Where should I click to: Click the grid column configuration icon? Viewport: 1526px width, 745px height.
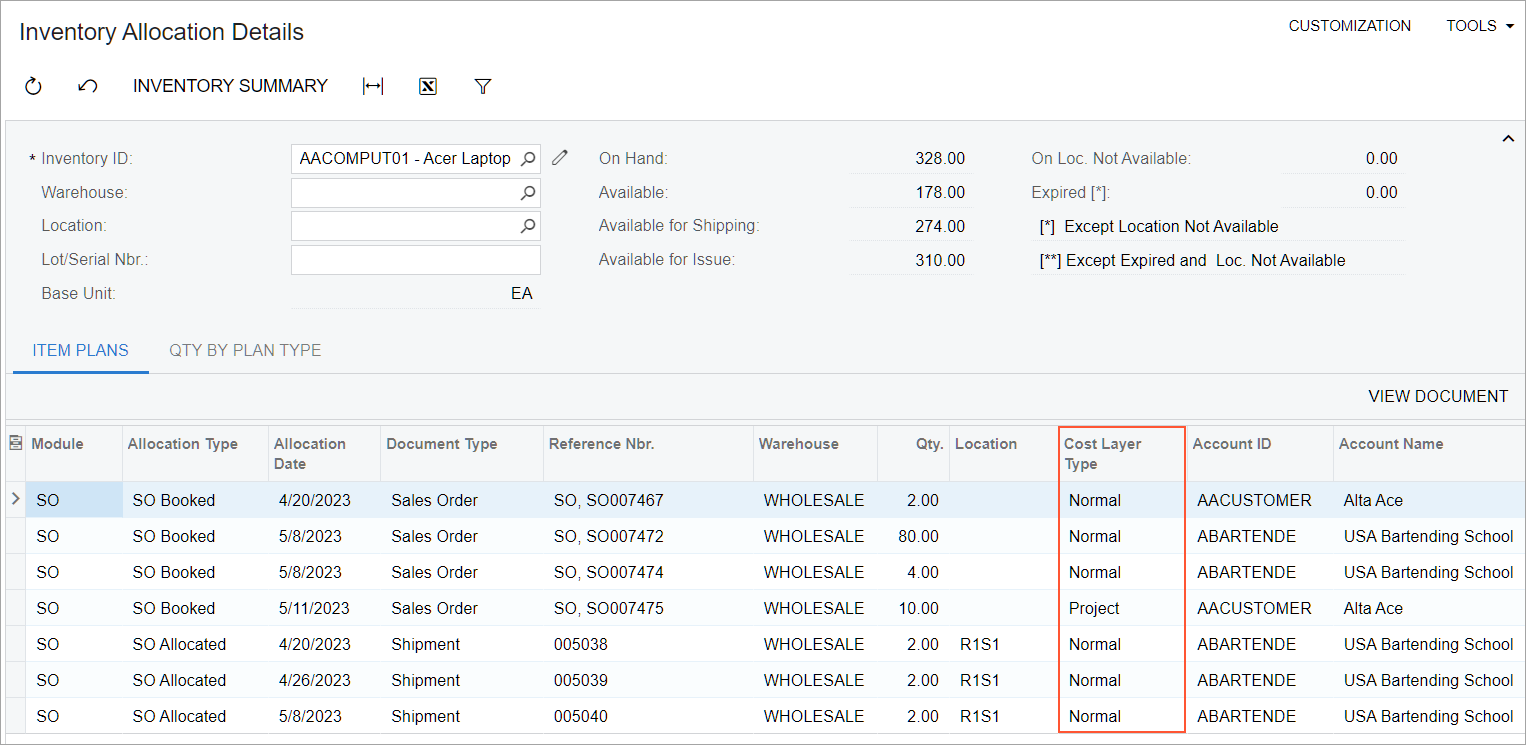pos(15,444)
